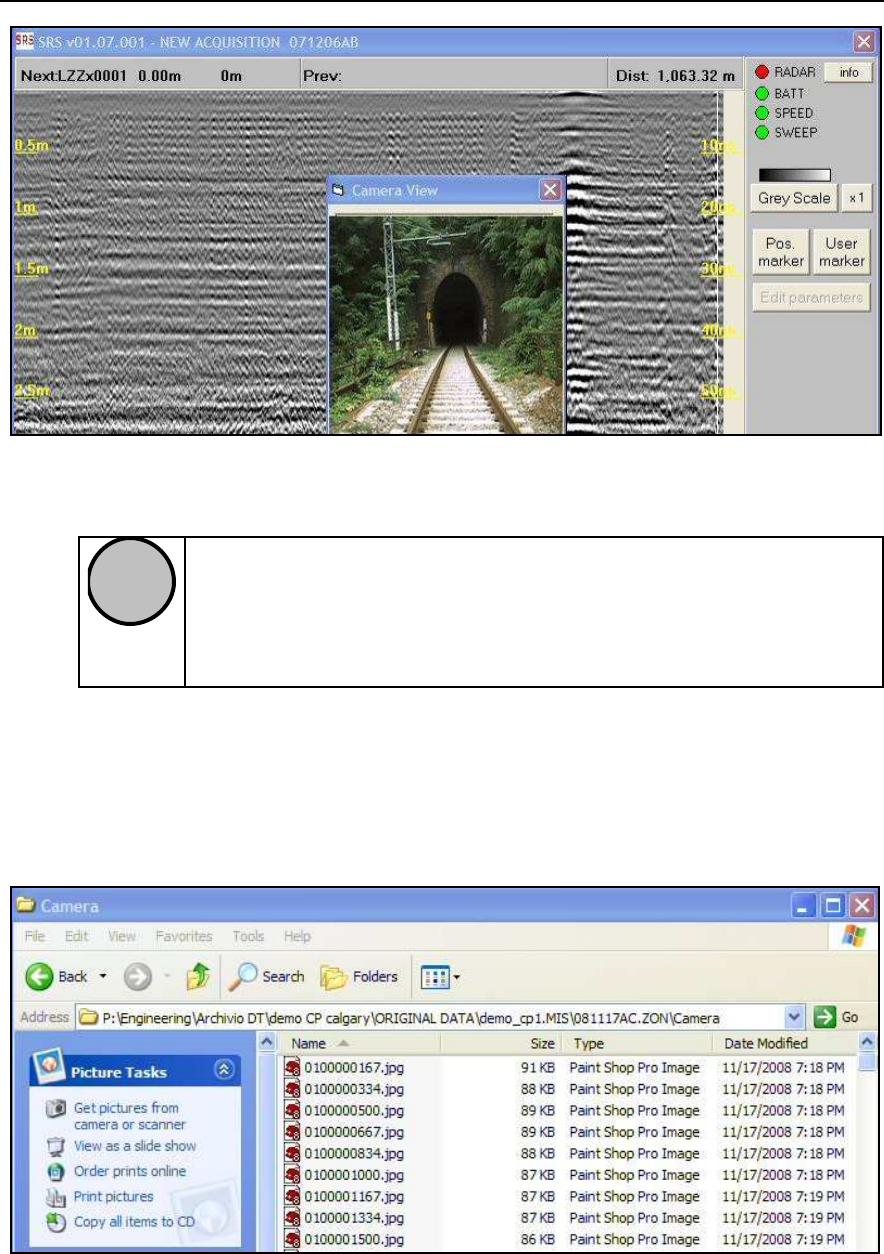The width and height of the screenshot is (884, 1254).
Task: Click the Back navigation button
Action: (57, 977)
